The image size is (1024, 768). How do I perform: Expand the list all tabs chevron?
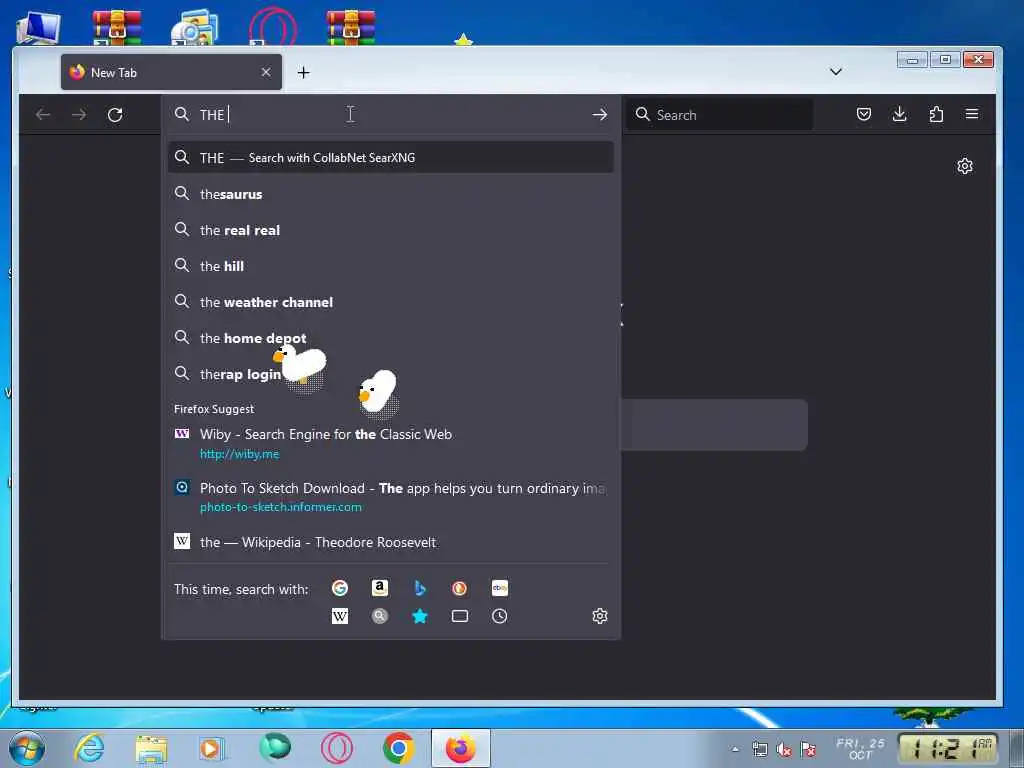coord(835,72)
